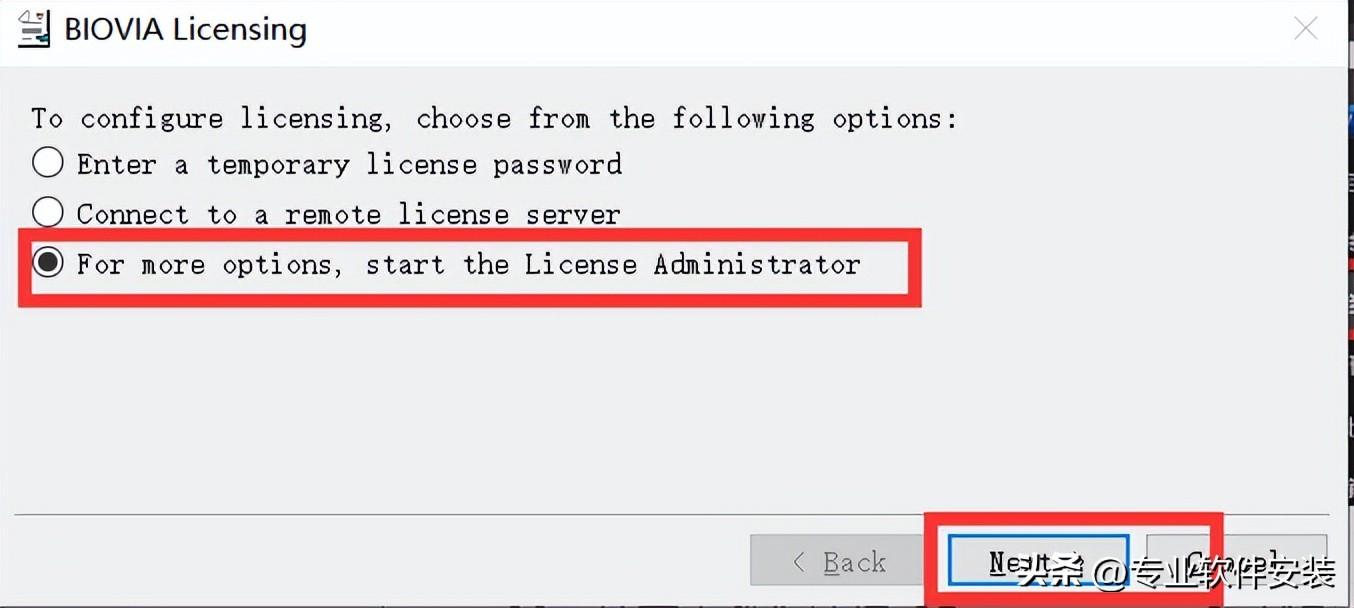Screen dimensions: 1354x608
Task: Click the 'Connect to a remote license server' label
Action: (348, 214)
